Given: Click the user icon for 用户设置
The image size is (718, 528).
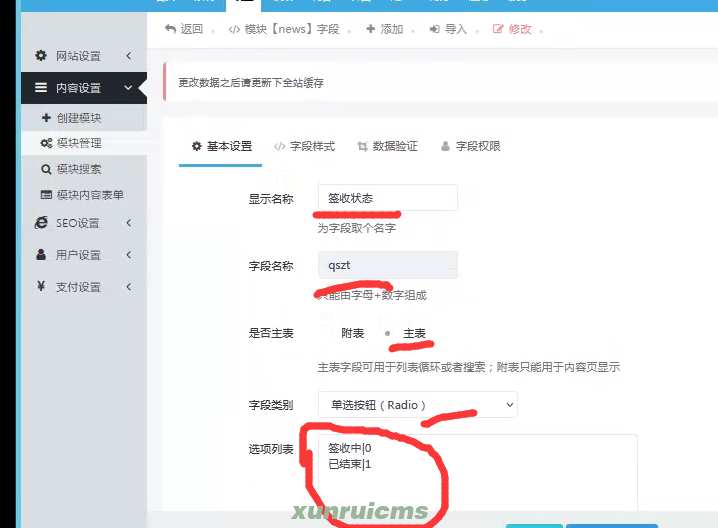Looking at the screenshot, I should pos(41,255).
